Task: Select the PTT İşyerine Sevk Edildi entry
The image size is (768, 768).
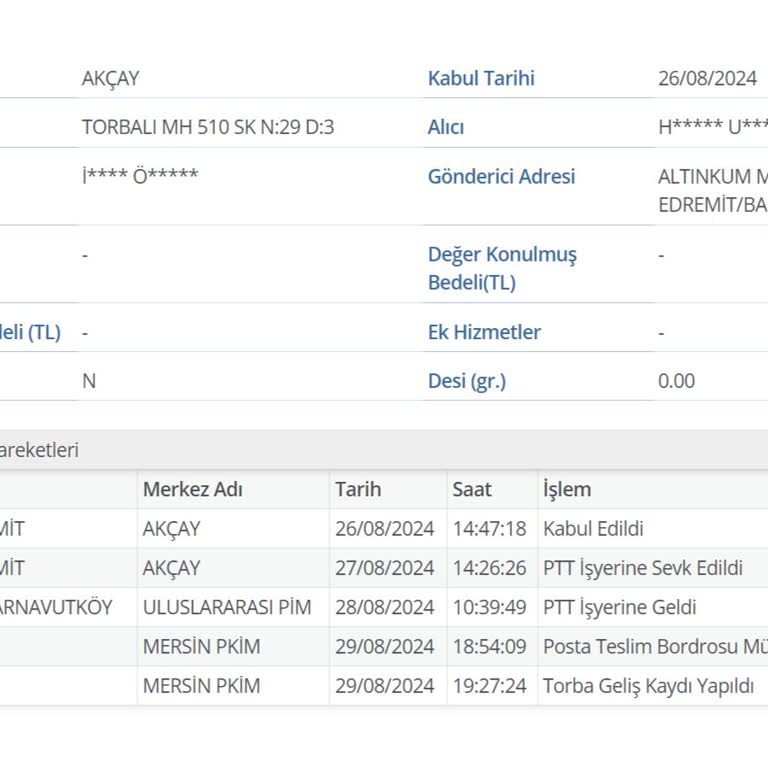Action: click(x=643, y=568)
